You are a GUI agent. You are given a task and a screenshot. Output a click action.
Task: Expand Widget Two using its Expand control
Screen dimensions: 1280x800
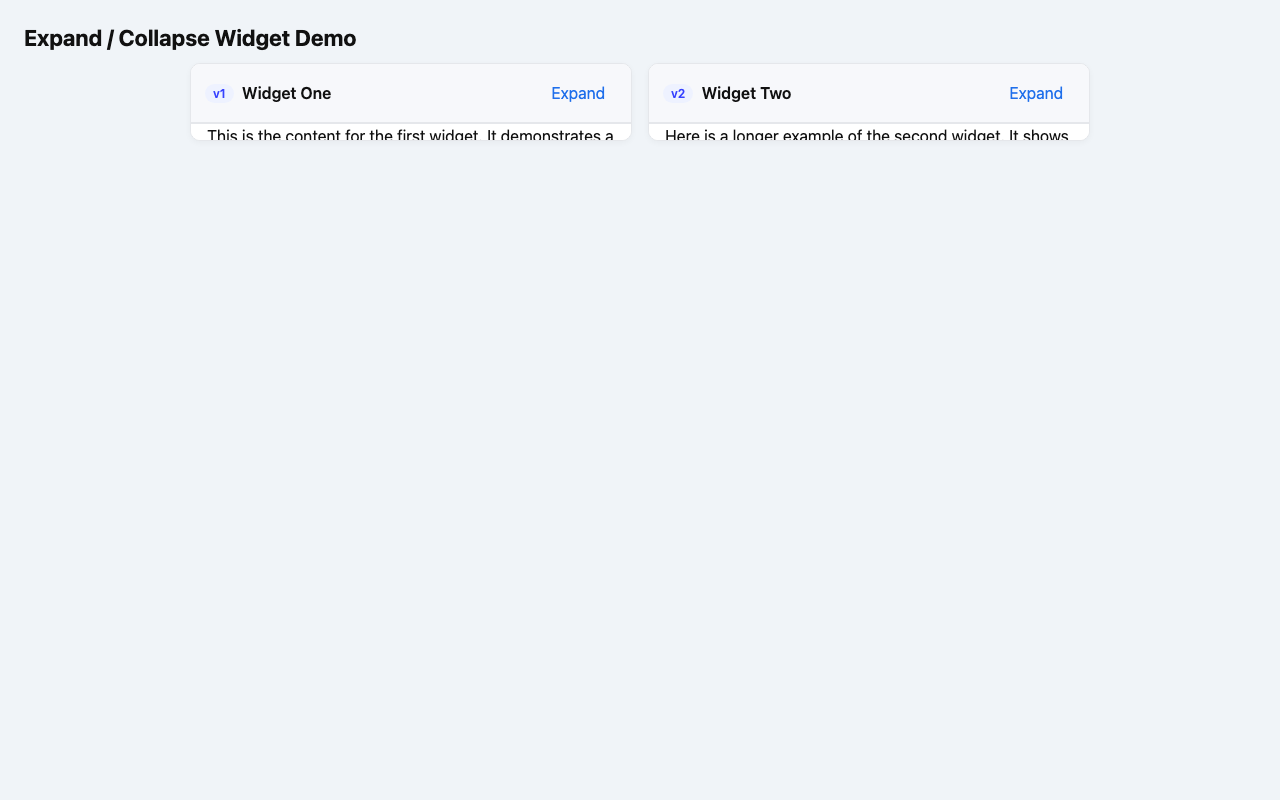(x=1035, y=93)
